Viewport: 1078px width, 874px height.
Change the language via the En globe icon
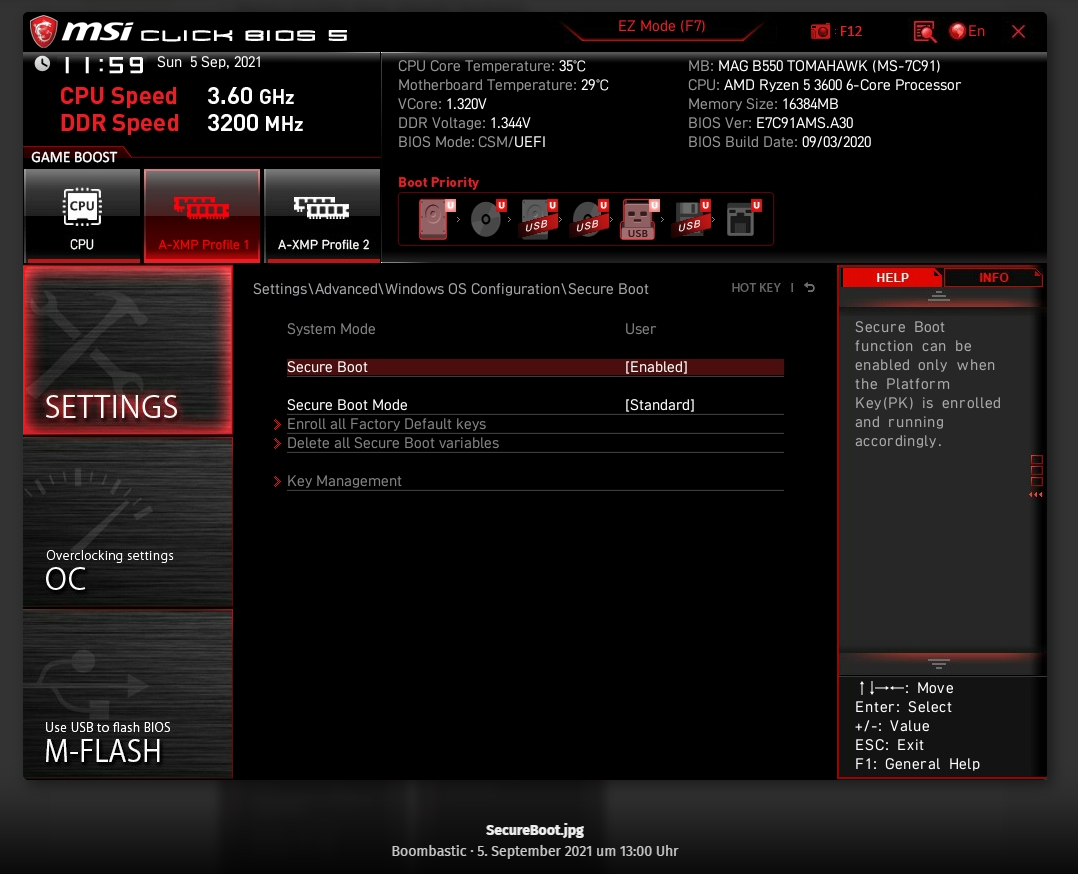click(967, 31)
